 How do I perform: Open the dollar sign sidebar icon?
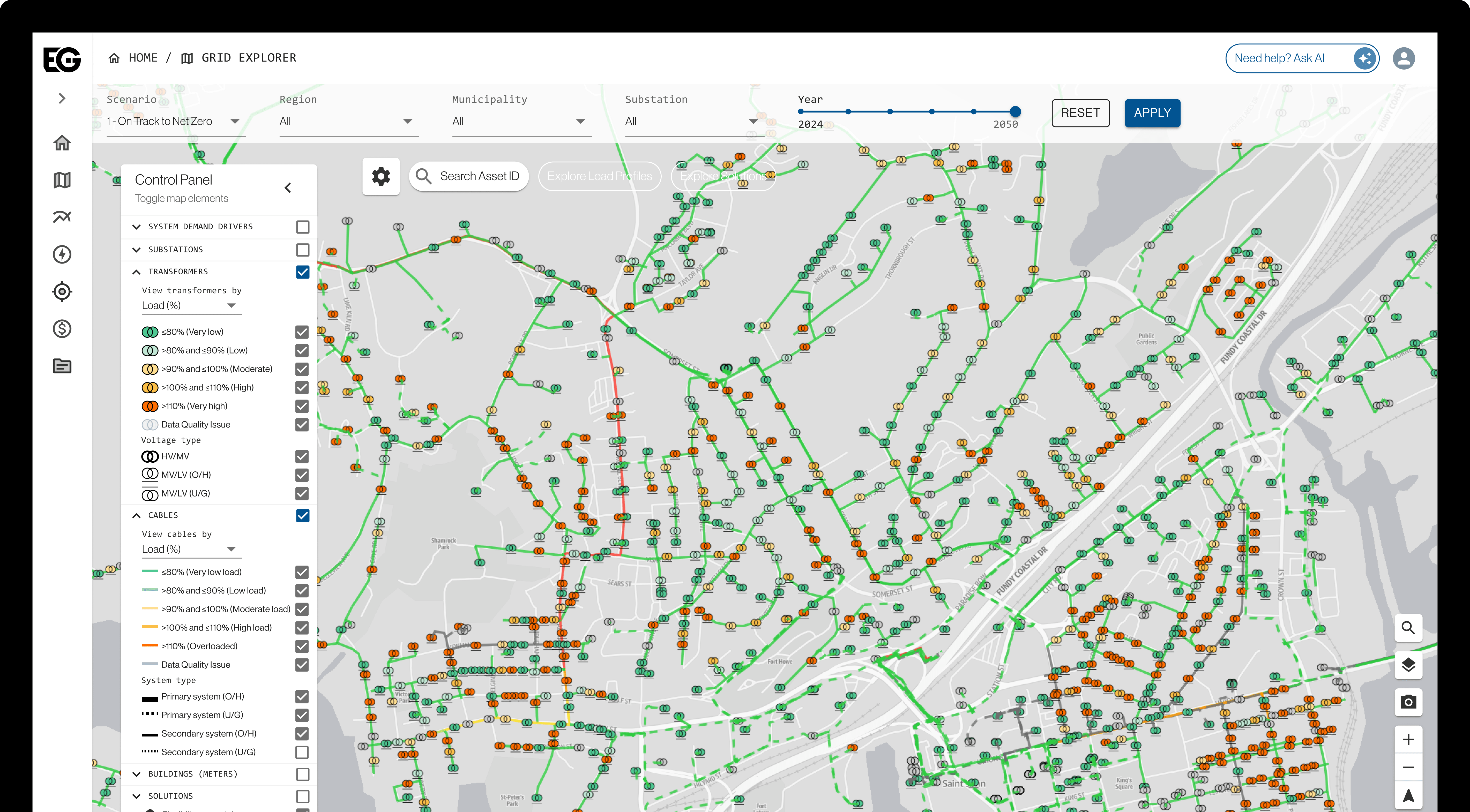pyautogui.click(x=62, y=329)
